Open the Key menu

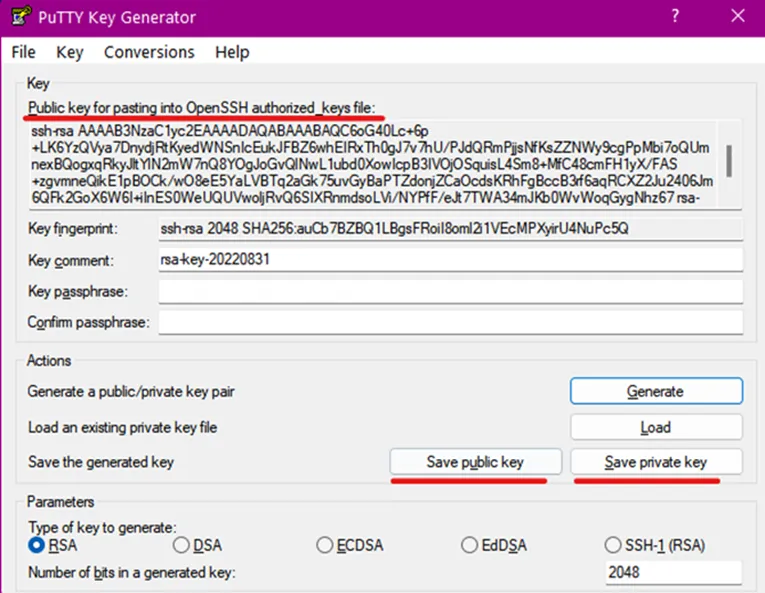(69, 52)
